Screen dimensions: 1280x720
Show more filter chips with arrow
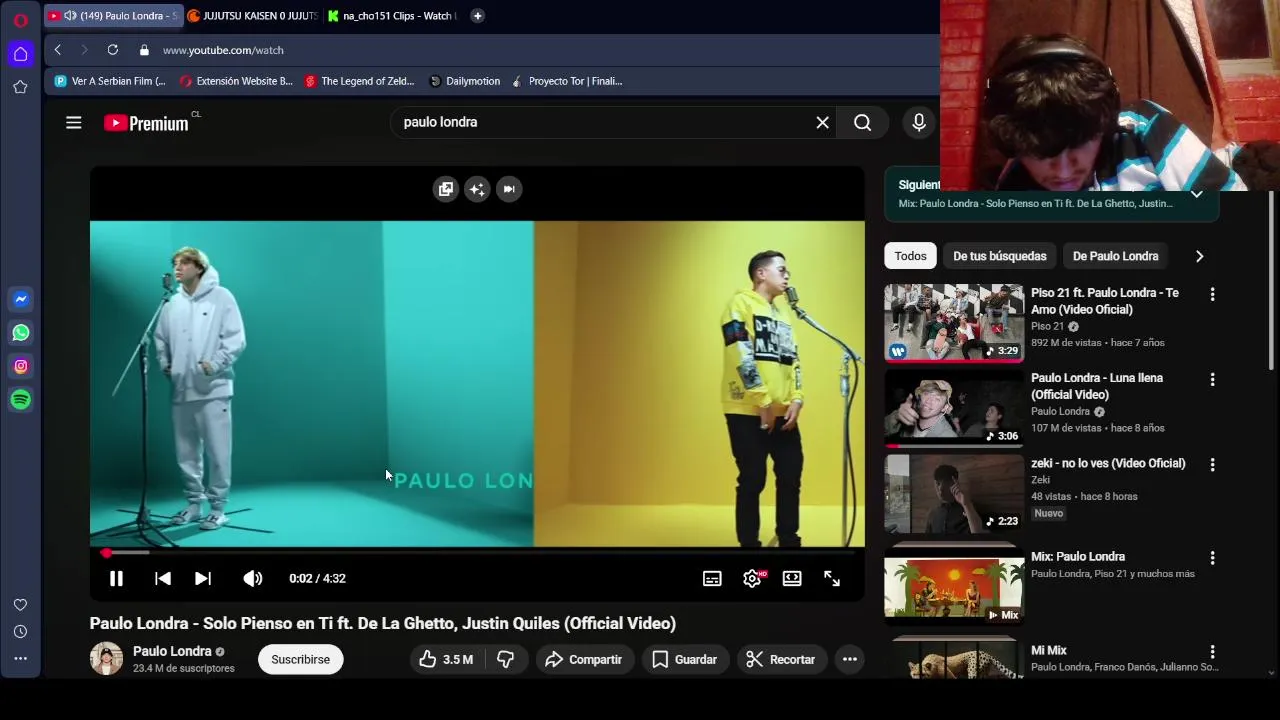[x=1199, y=256]
